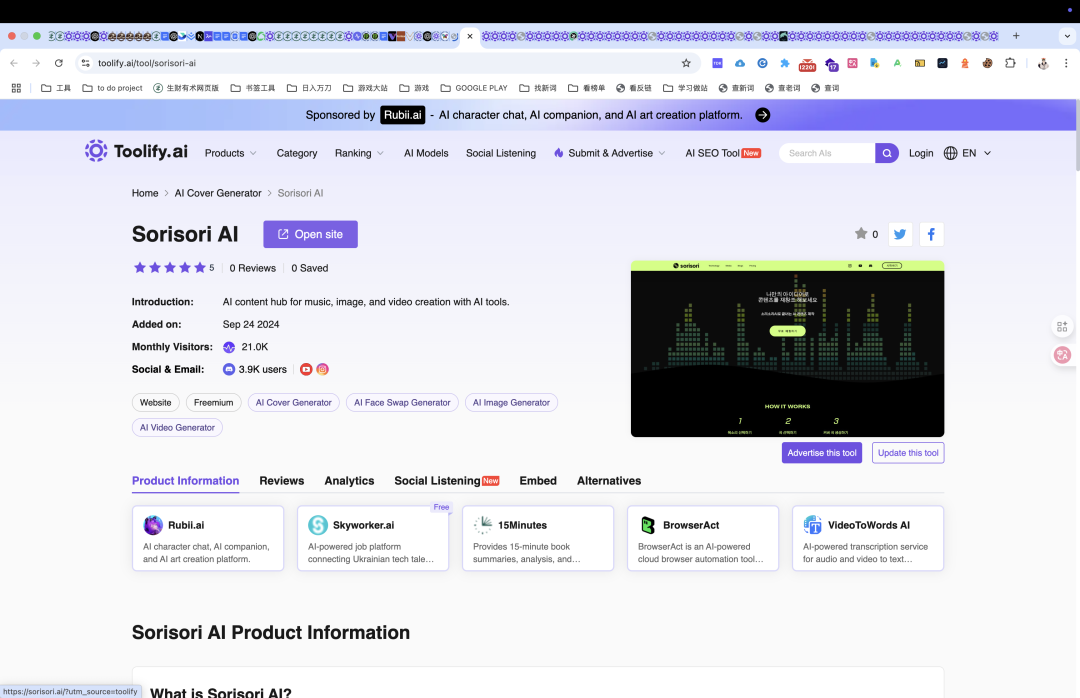Image resolution: width=1080 pixels, height=698 pixels.
Task: Click the globe language icon
Action: tap(951, 153)
